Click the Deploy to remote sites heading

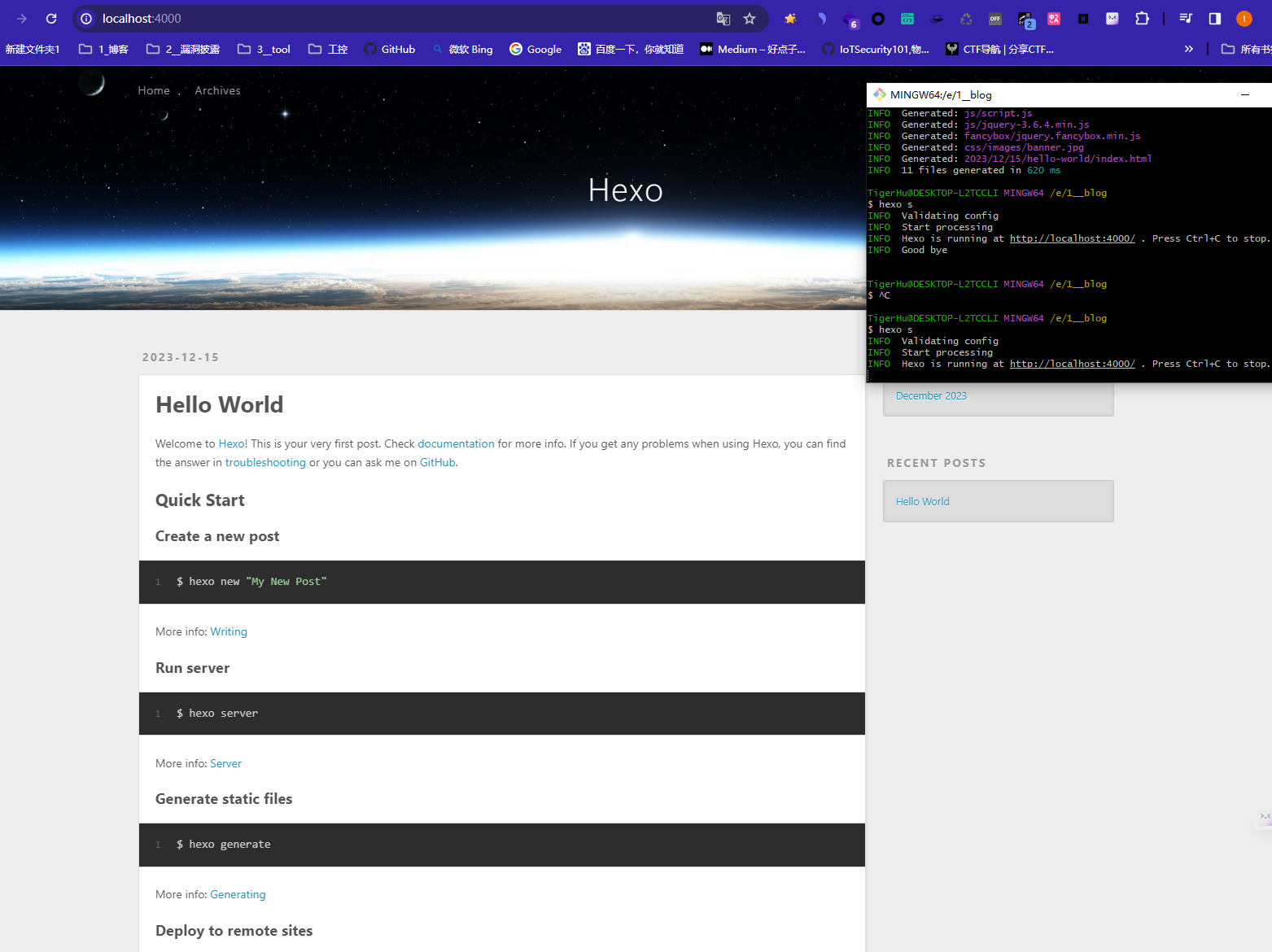pos(234,931)
